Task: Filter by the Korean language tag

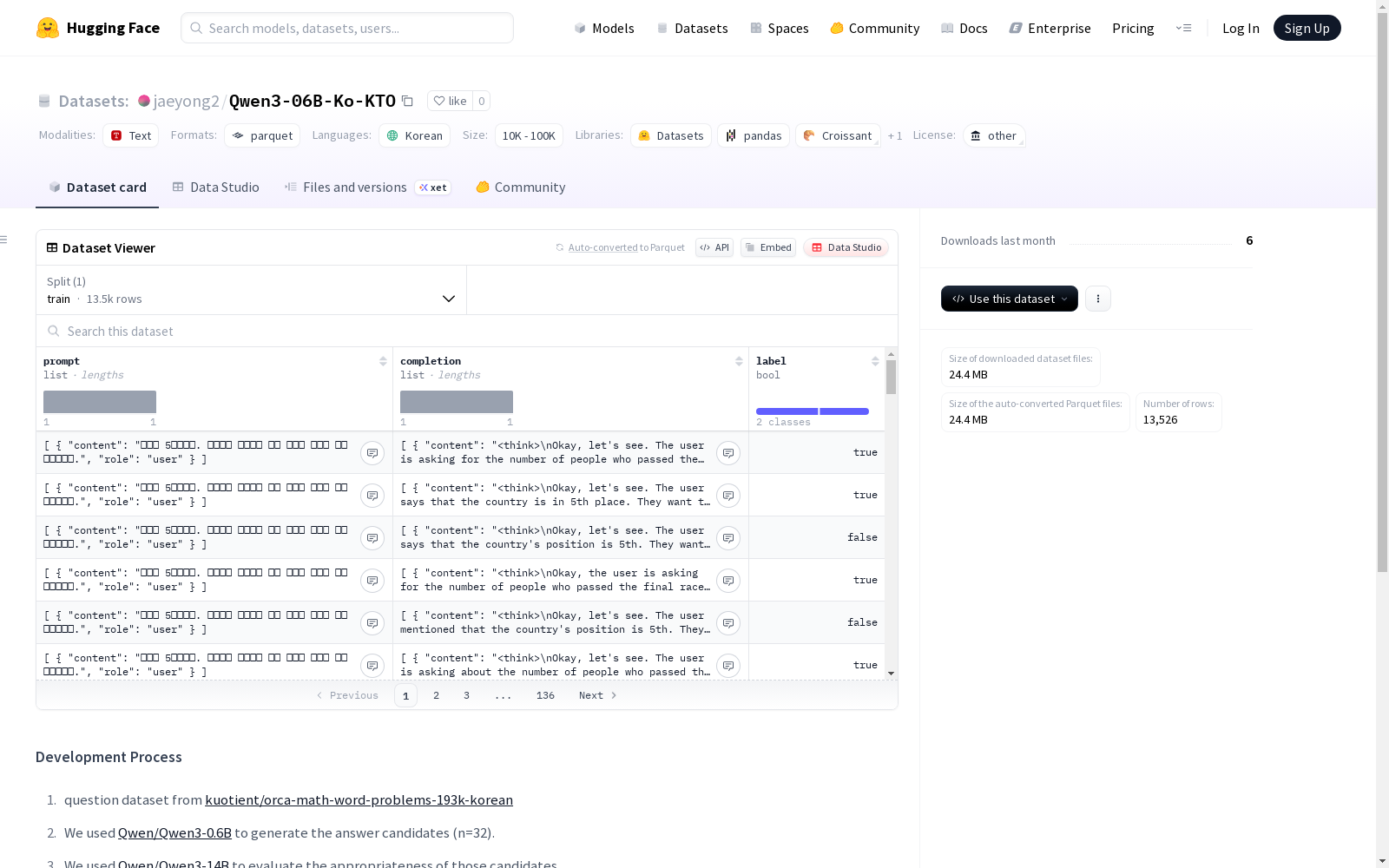Action: (x=415, y=135)
